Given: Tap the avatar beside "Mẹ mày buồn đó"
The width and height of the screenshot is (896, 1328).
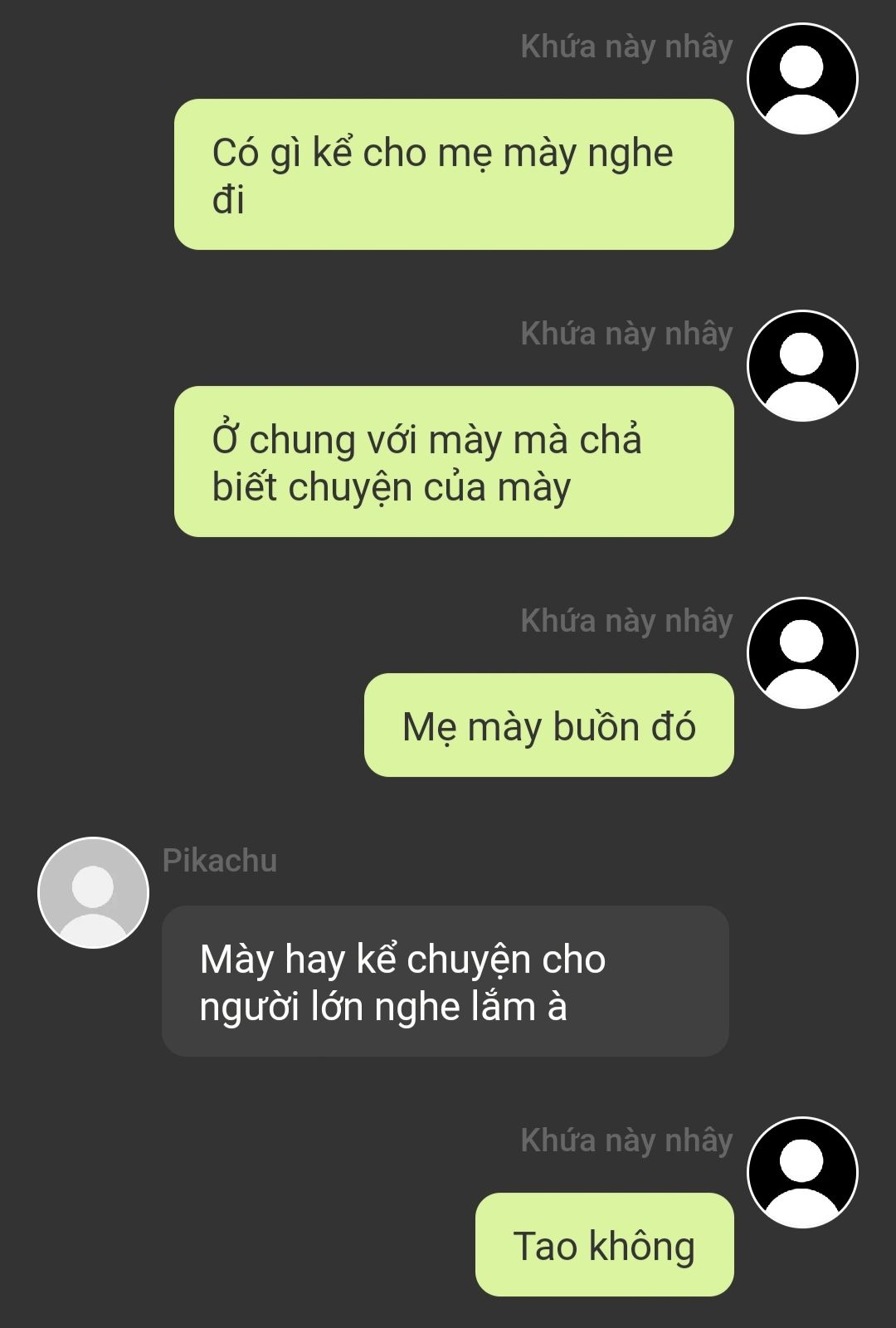Looking at the screenshot, I should click(802, 653).
